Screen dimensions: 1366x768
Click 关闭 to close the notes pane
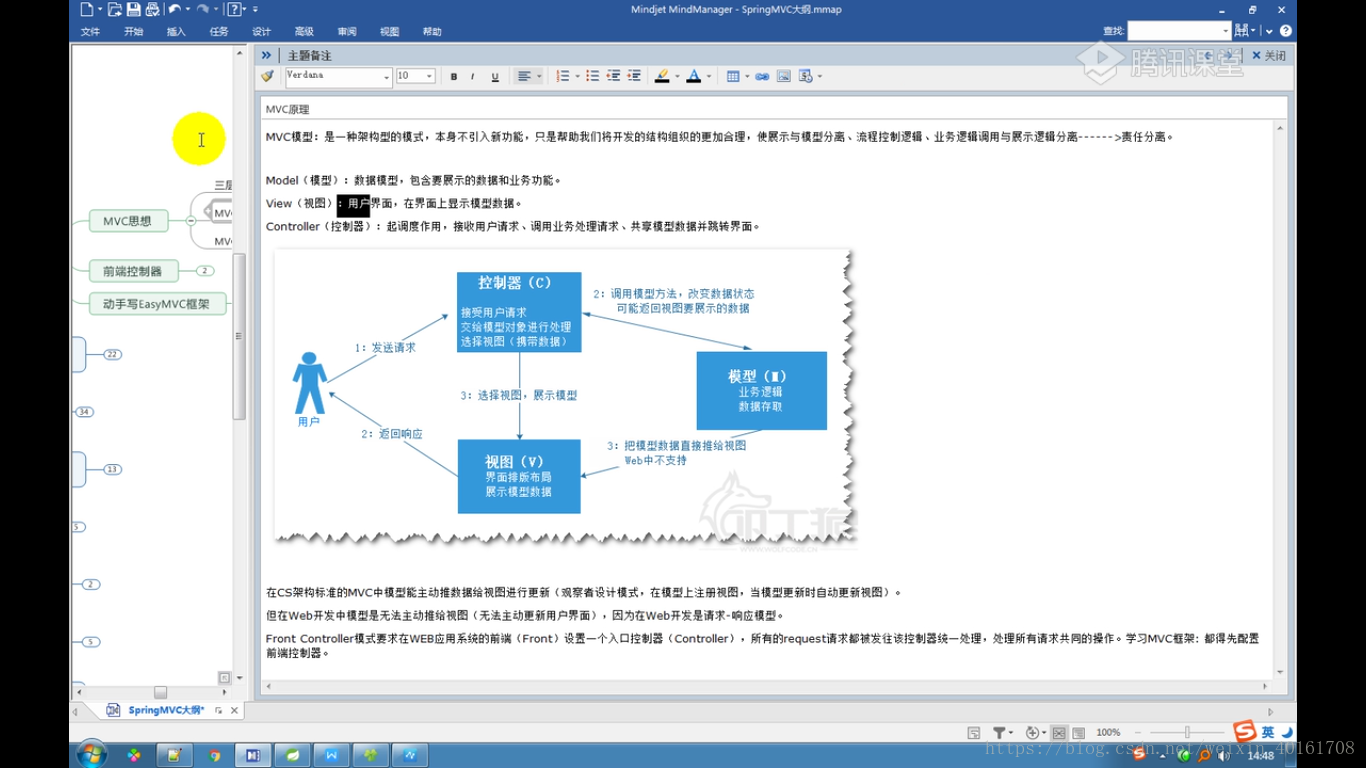[x=1270, y=56]
